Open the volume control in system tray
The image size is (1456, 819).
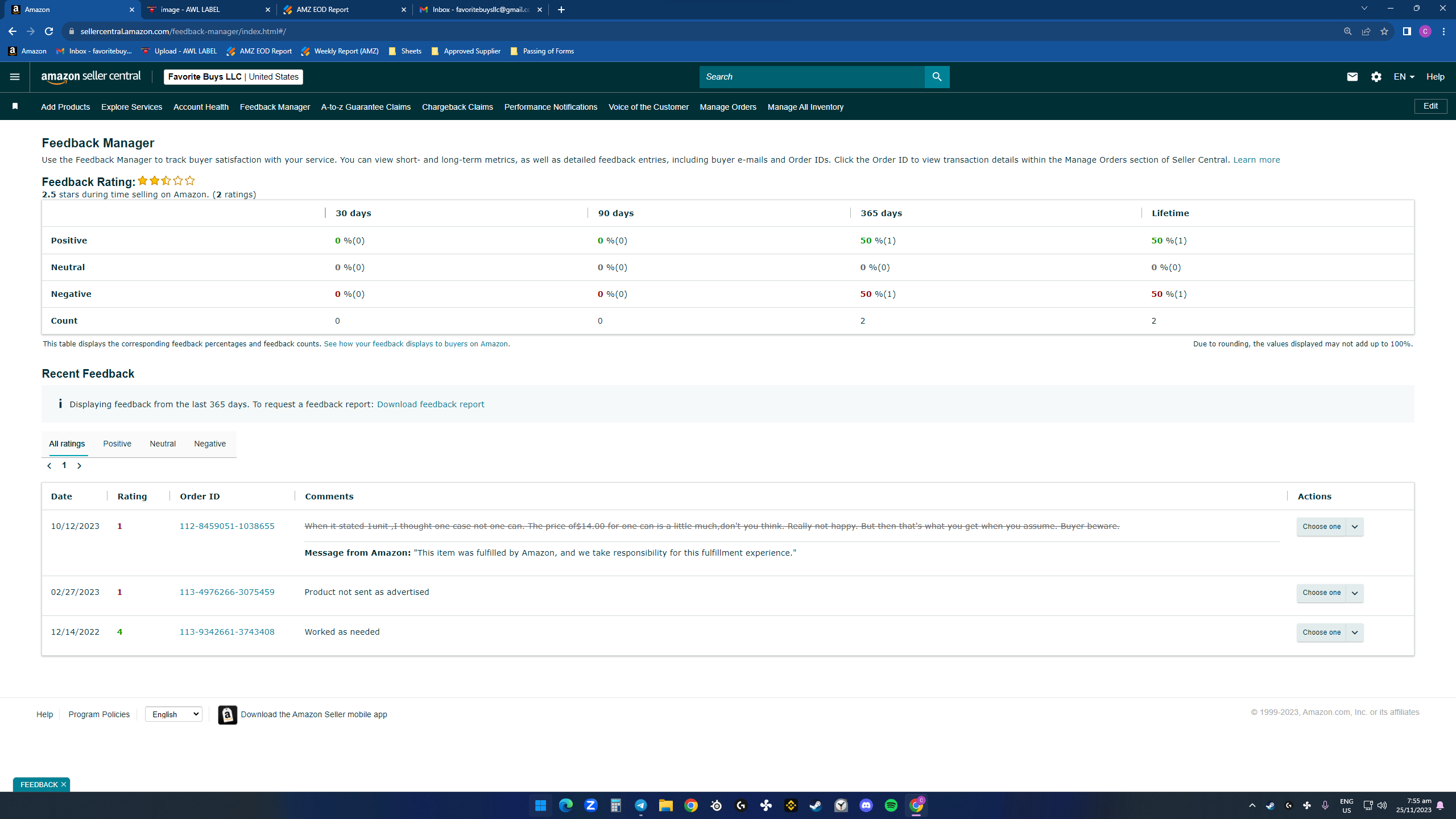click(1382, 805)
